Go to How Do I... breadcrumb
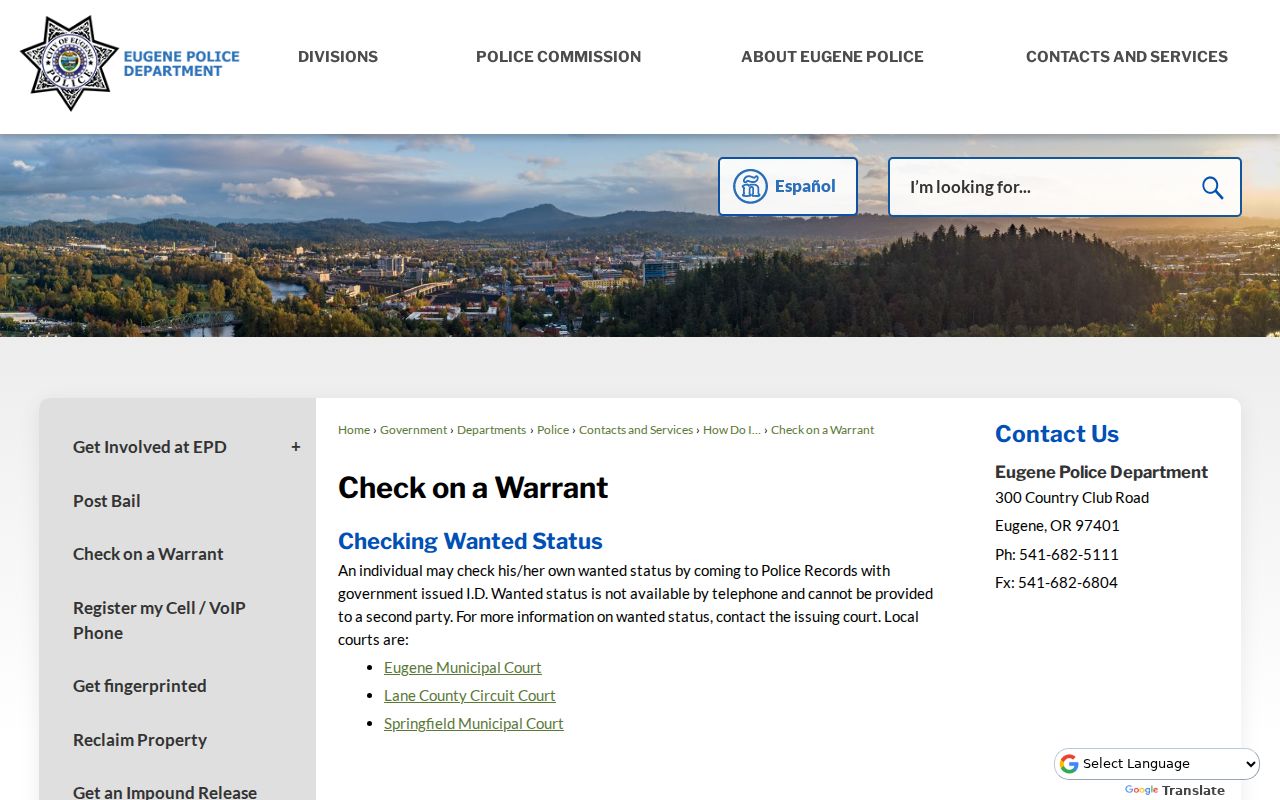Viewport: 1280px width, 800px height. click(732, 430)
